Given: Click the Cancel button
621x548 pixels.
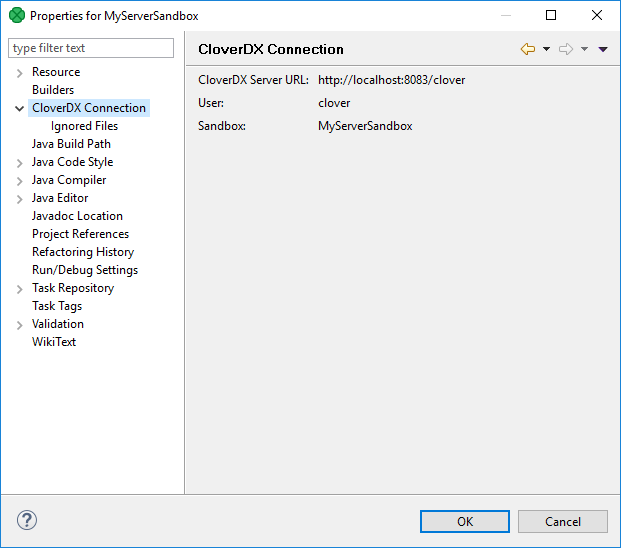Looking at the screenshot, I should coord(563,521).
